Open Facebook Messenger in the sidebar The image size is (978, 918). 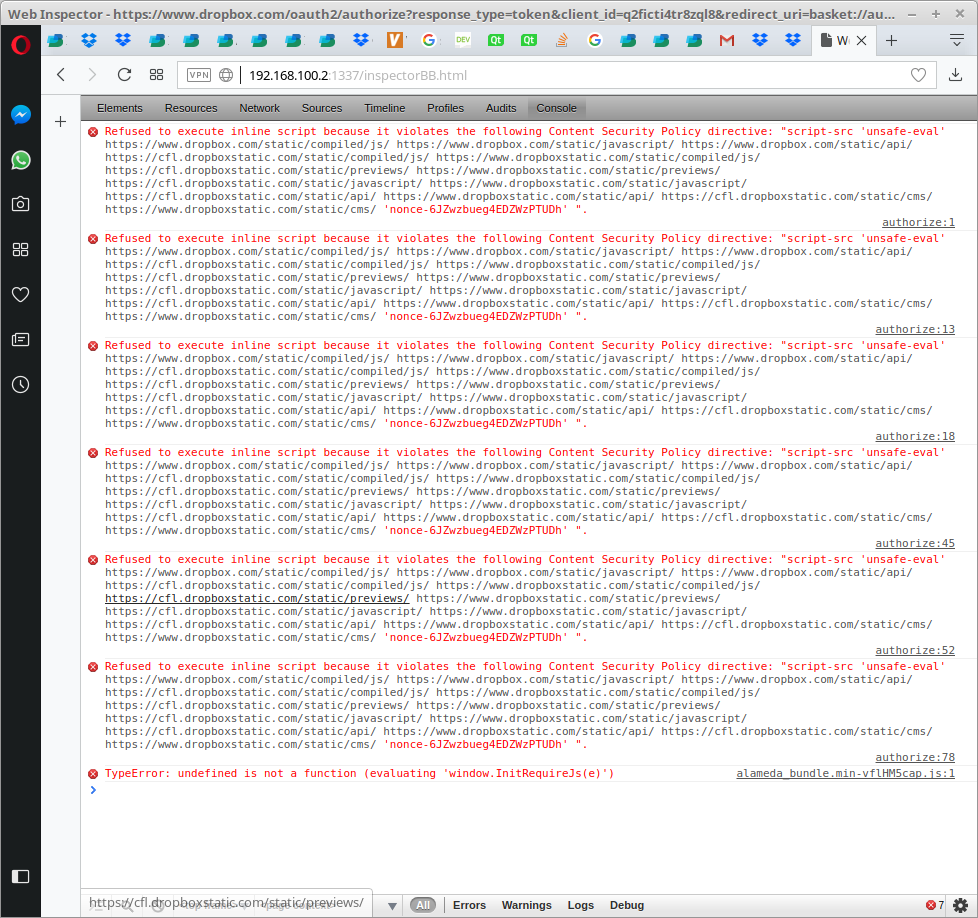tap(20, 114)
